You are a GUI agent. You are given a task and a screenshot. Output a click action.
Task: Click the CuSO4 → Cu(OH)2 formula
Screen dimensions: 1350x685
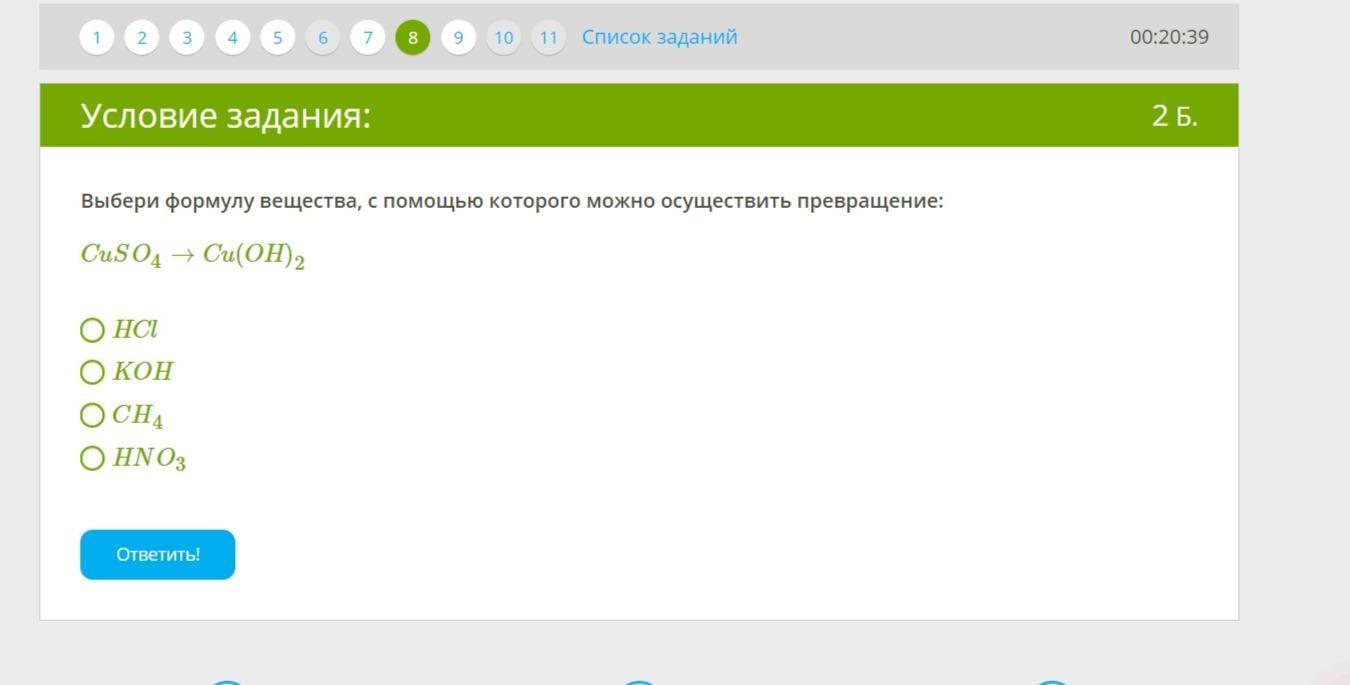coord(193,256)
